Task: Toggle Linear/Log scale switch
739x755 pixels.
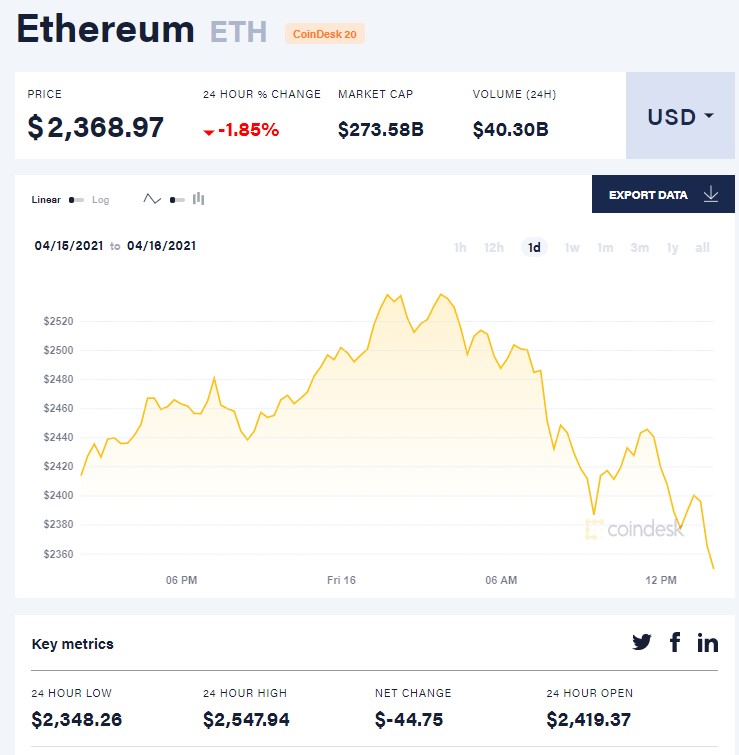Action: 76,200
